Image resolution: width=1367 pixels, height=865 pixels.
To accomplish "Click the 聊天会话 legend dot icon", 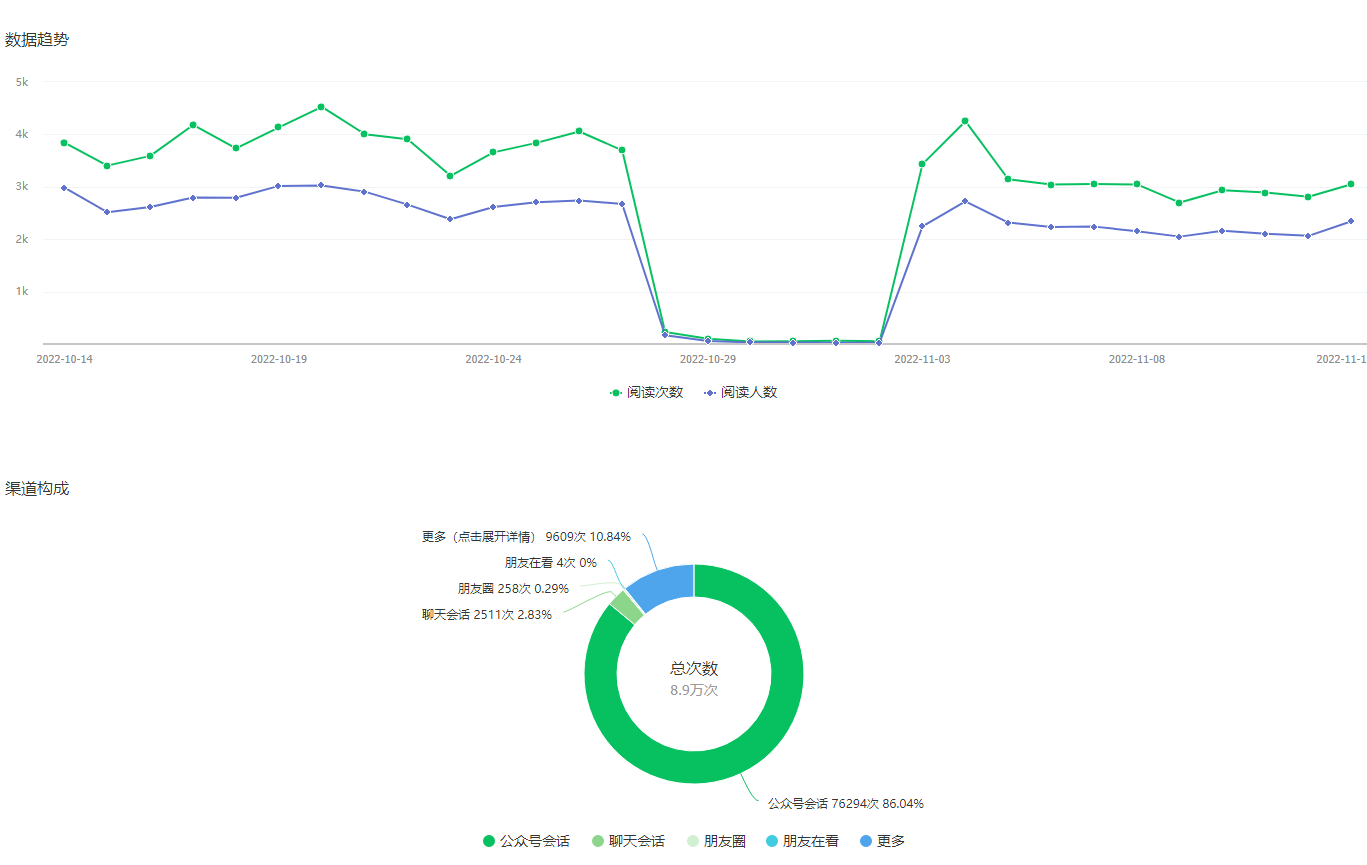I will pyautogui.click(x=598, y=841).
